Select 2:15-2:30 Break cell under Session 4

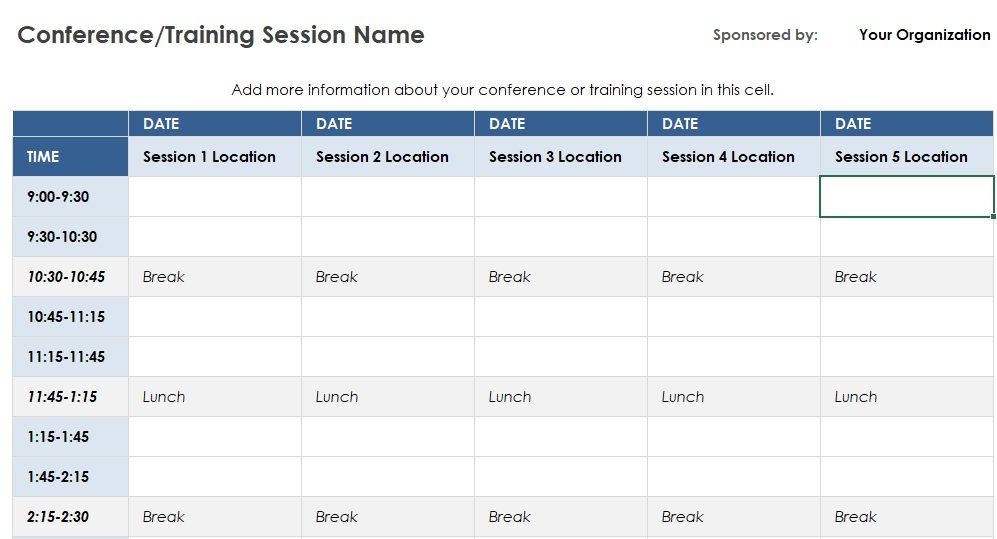click(734, 517)
